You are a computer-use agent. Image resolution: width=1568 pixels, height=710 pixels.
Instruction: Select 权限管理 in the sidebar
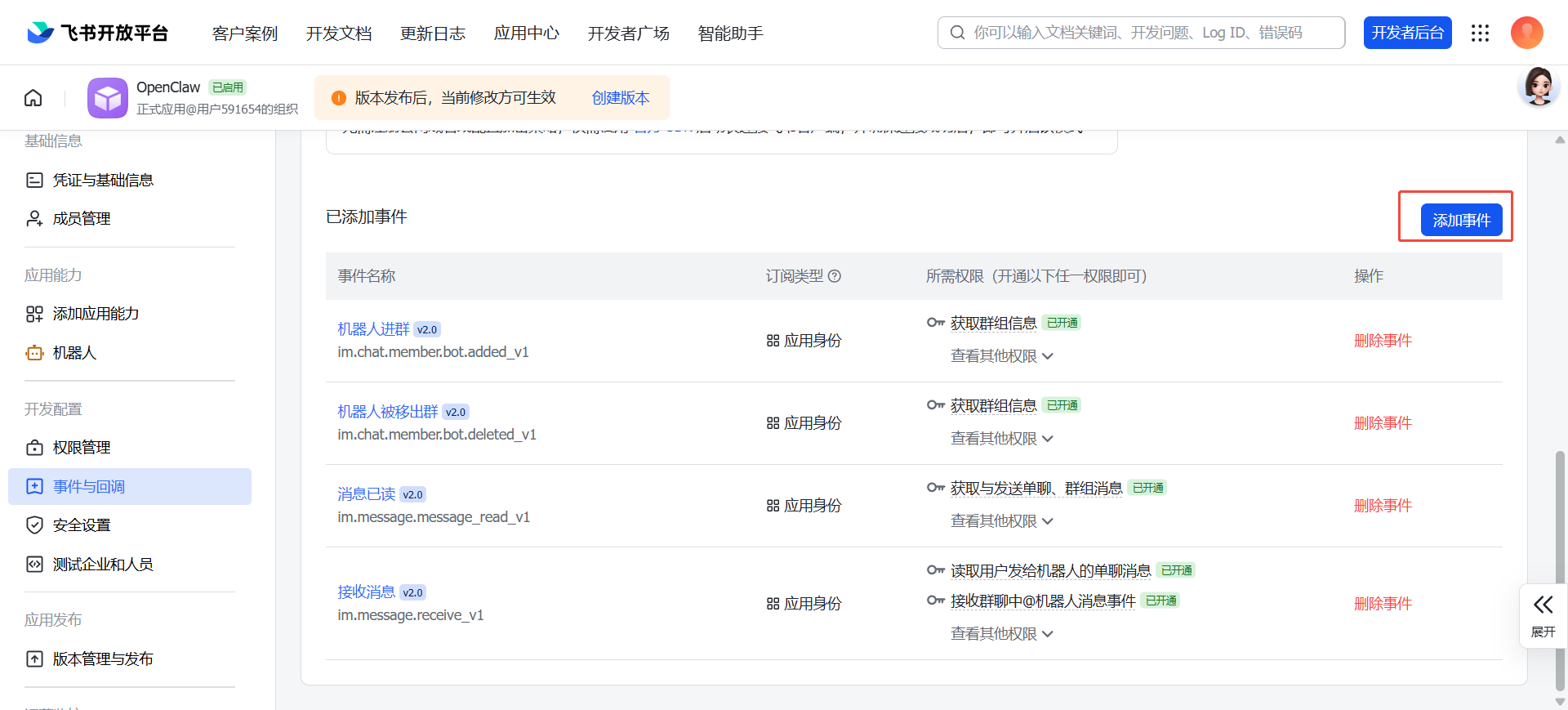(x=82, y=448)
